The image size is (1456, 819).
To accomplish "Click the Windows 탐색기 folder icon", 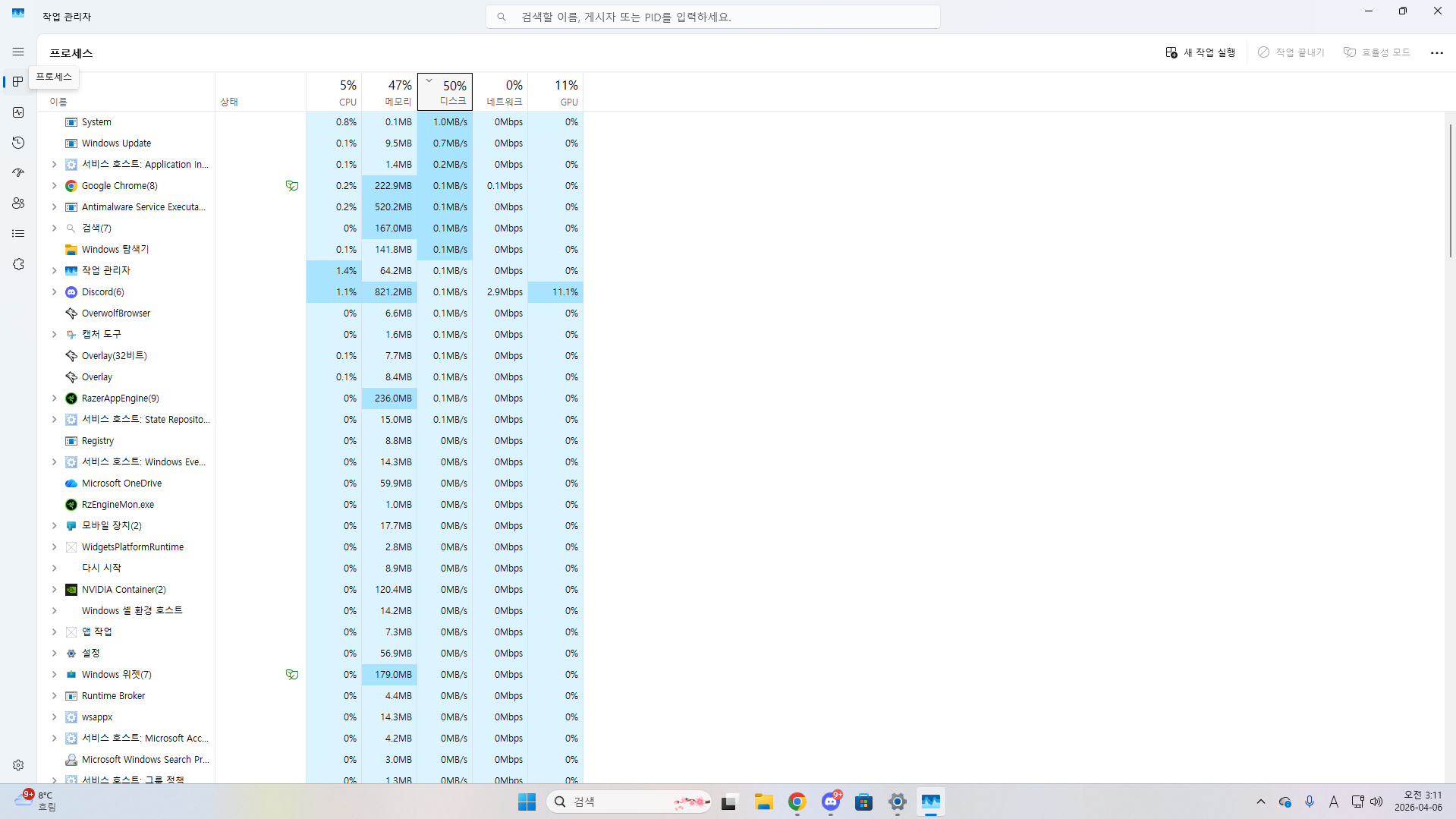I will (x=71, y=250).
